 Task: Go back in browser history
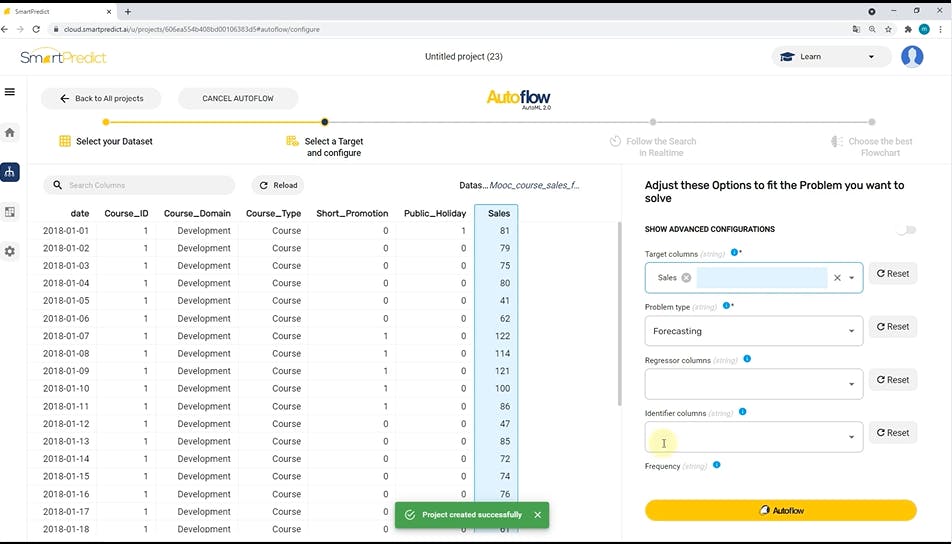(5, 29)
